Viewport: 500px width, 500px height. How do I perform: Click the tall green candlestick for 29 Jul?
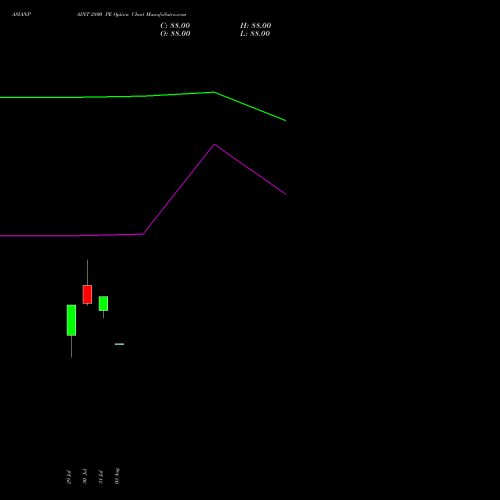pos(71,320)
